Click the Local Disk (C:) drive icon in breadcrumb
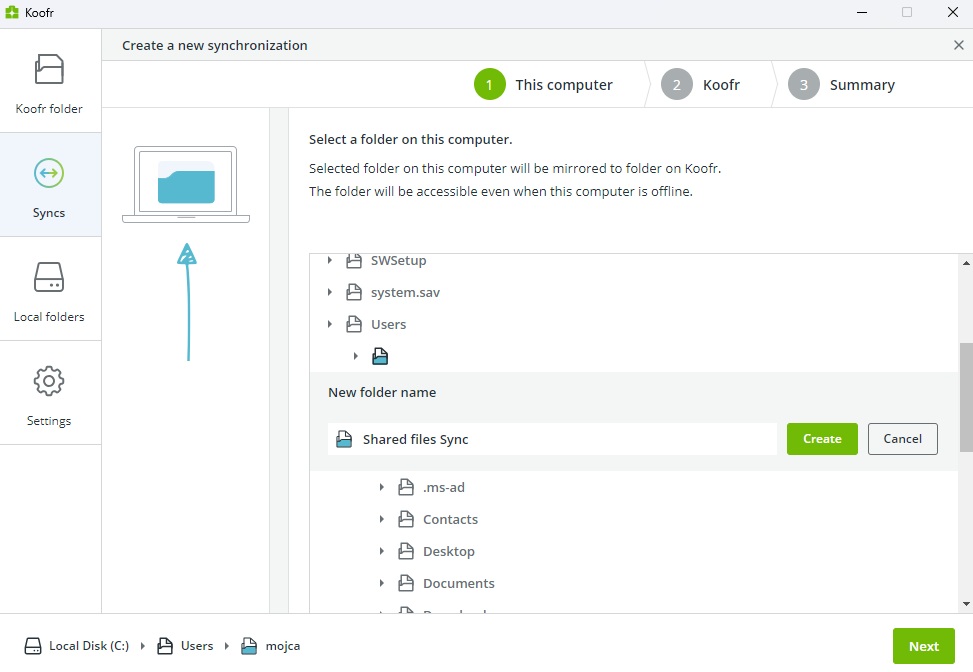973x672 pixels. 33,646
